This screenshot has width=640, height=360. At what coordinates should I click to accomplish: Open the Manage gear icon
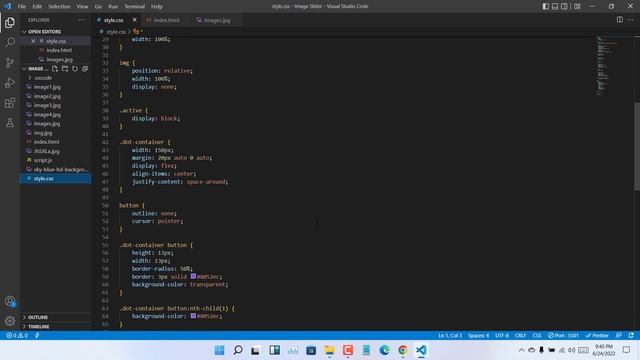coord(10,321)
